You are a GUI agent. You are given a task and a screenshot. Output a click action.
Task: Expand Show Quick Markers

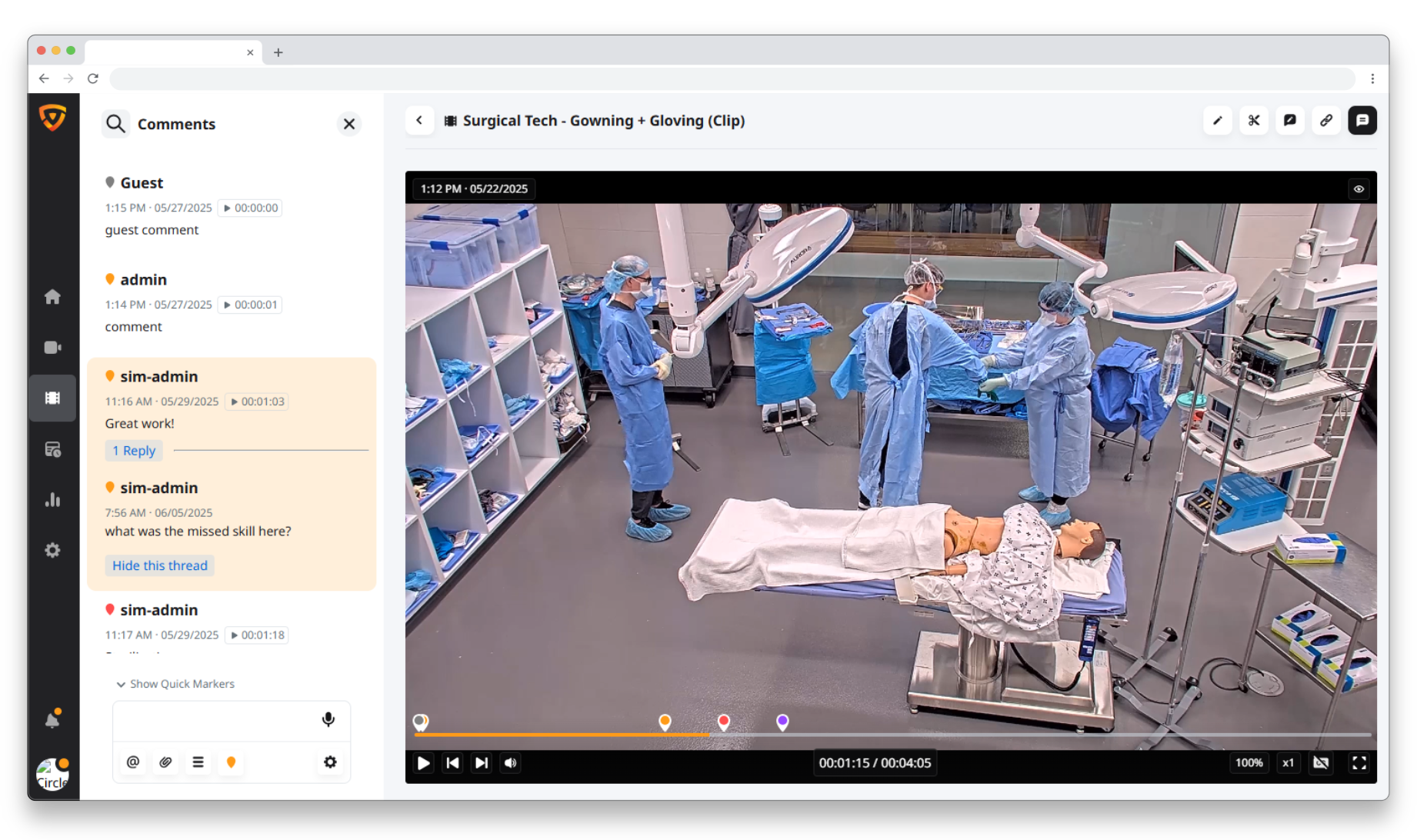click(x=175, y=684)
